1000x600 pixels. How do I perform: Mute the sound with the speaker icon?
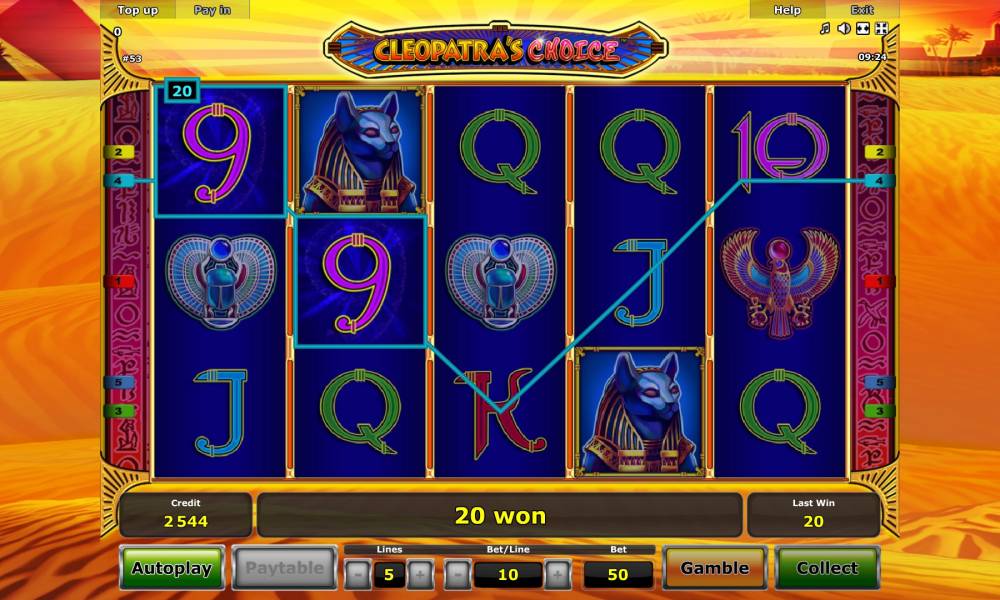844,29
